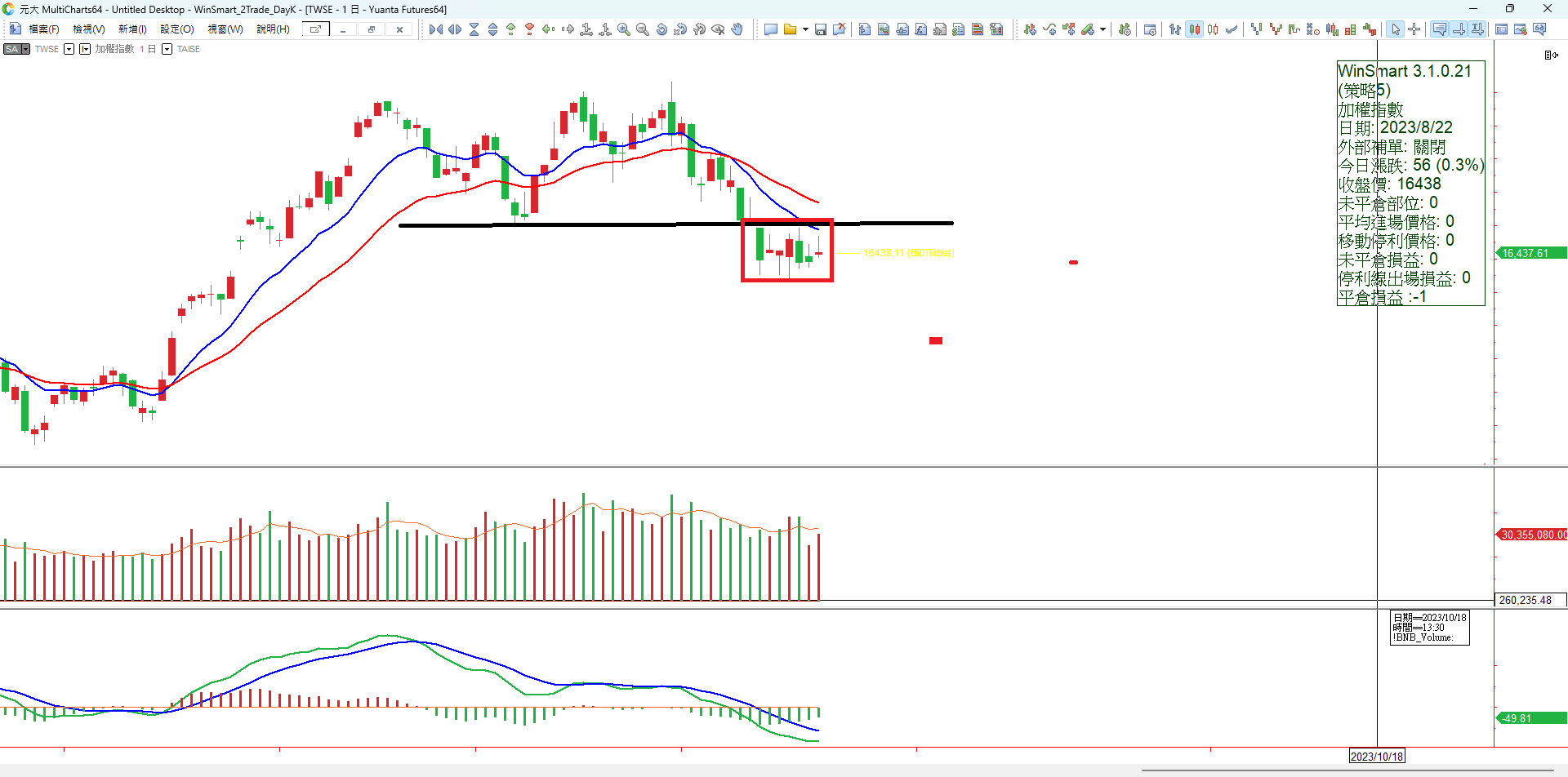Open the 檢視(V) menu
The height and width of the screenshot is (777, 1568).
[x=89, y=29]
